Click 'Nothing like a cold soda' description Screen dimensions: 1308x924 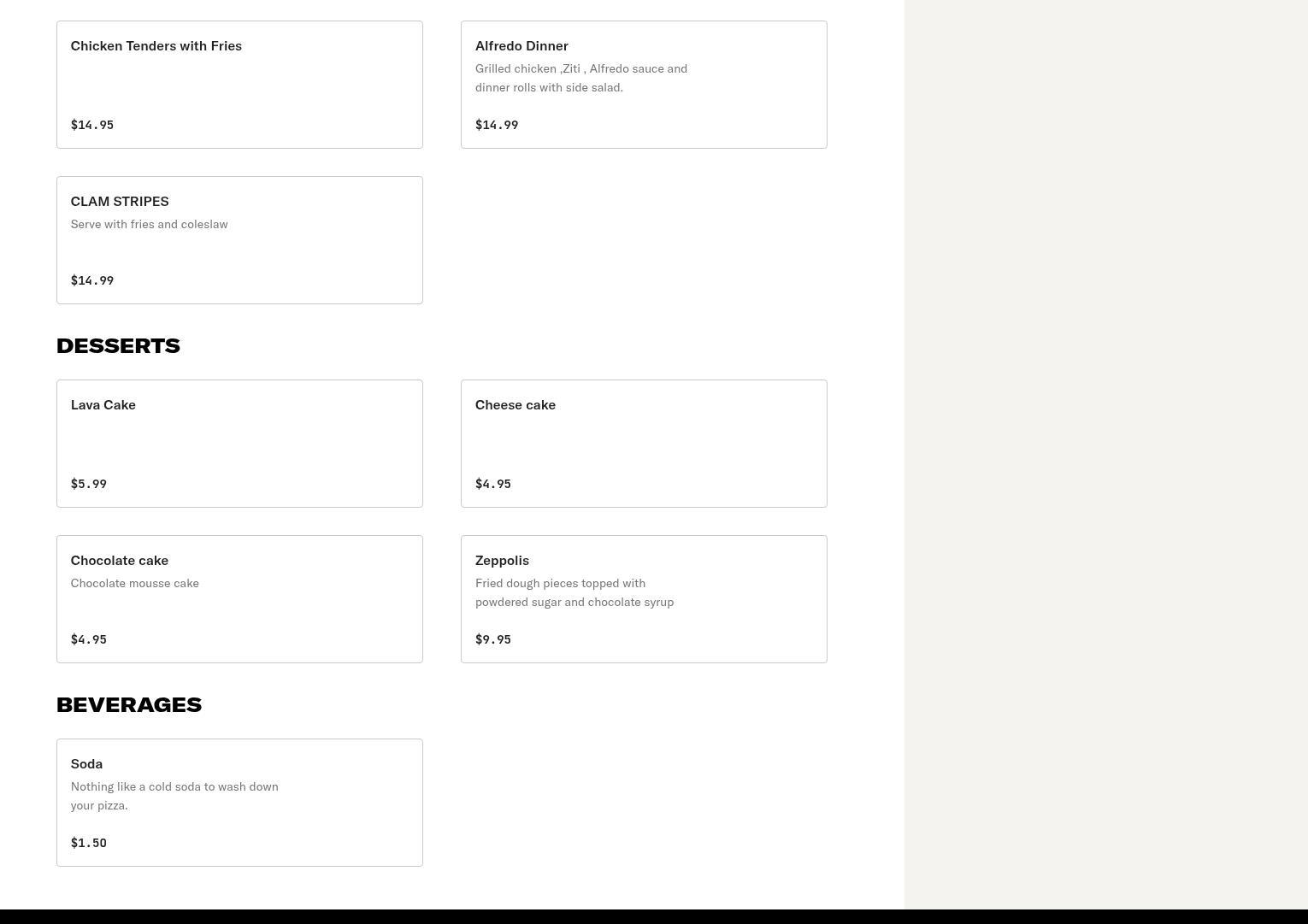coord(174,796)
